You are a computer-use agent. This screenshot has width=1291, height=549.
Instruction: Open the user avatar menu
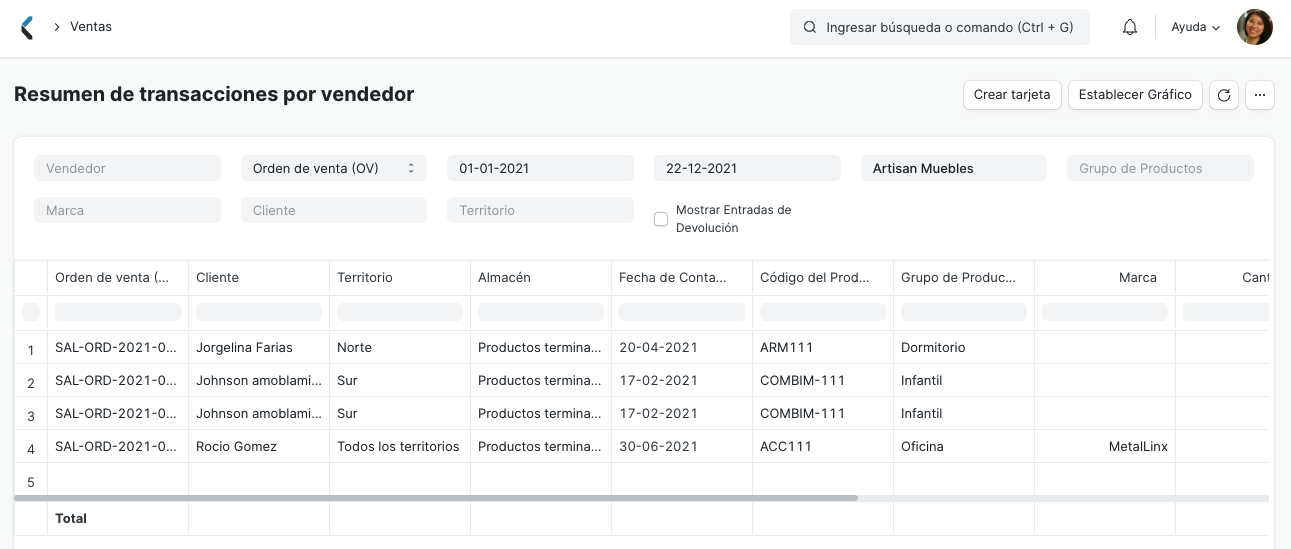click(x=1255, y=28)
